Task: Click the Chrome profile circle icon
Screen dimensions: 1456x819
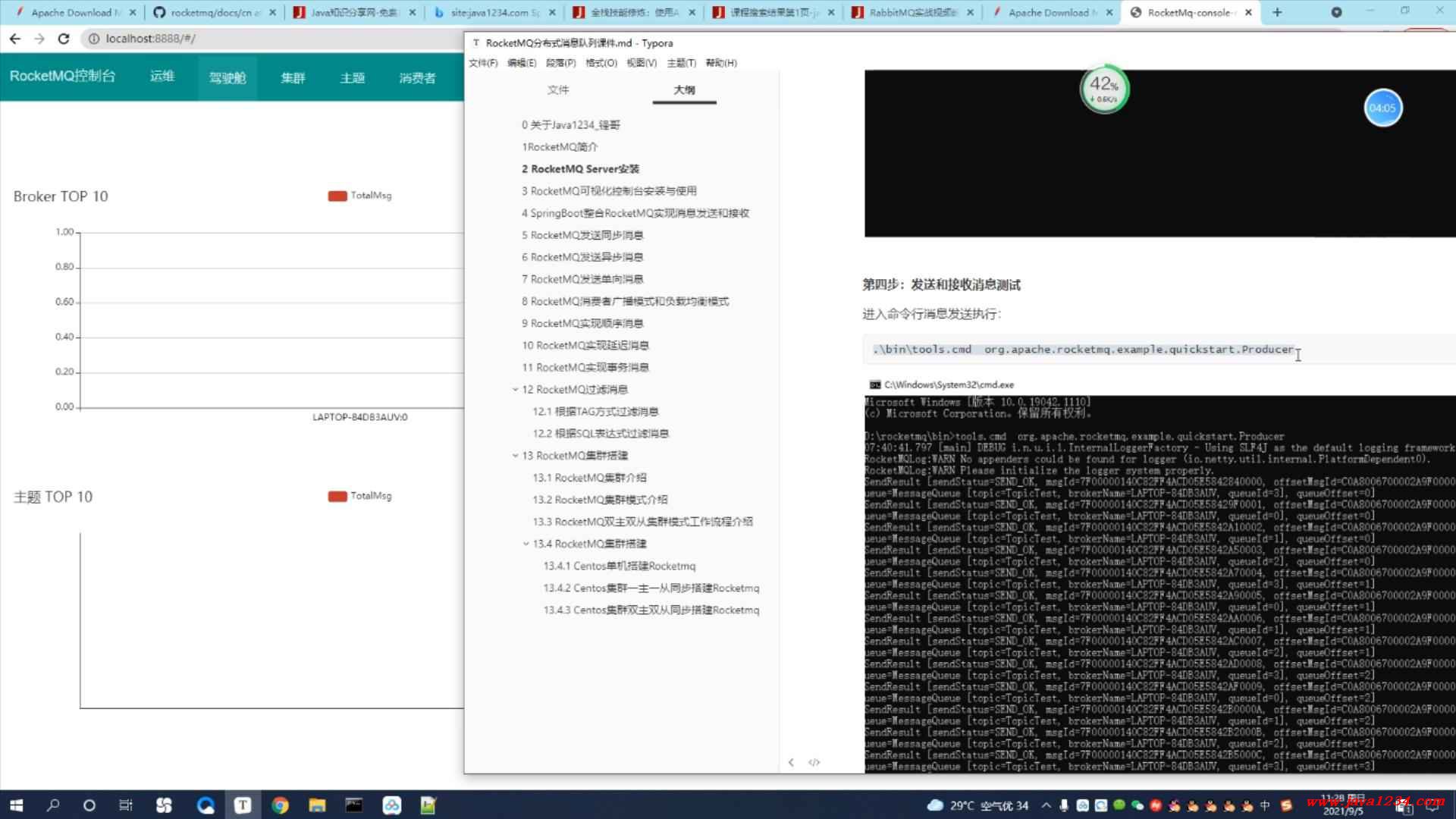Action: (x=1336, y=12)
